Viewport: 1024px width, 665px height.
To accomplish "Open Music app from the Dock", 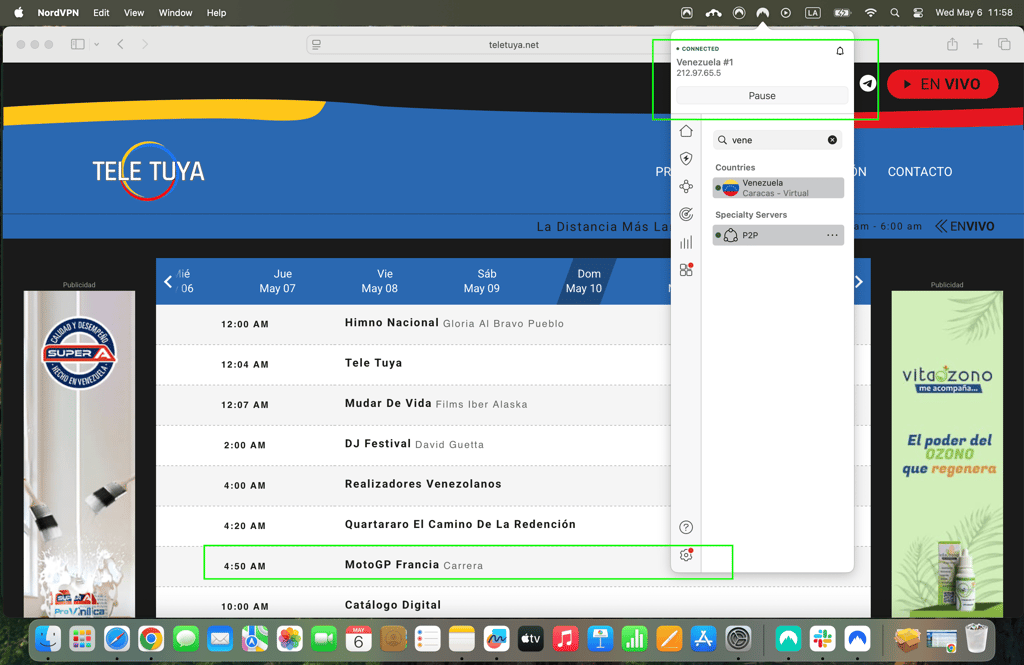I will coord(565,639).
